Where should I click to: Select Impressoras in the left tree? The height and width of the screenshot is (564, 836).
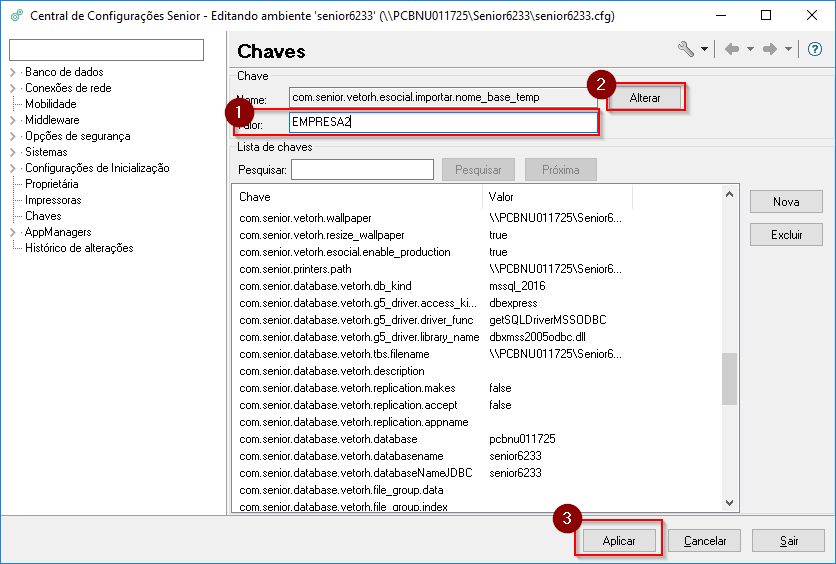(53, 200)
